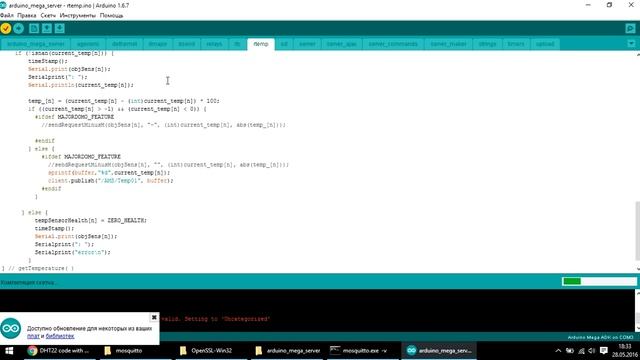Open the Serial Monitor icon

pyautogui.click(x=630, y=28)
